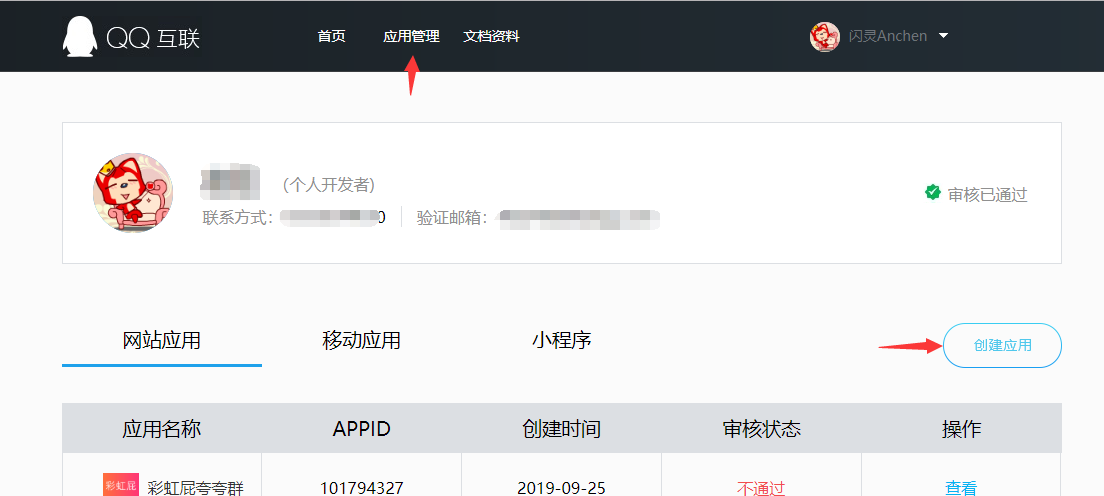Viewport: 1104px width, 496px height.
Task: Open the 首页 navigation item
Action: [331, 37]
